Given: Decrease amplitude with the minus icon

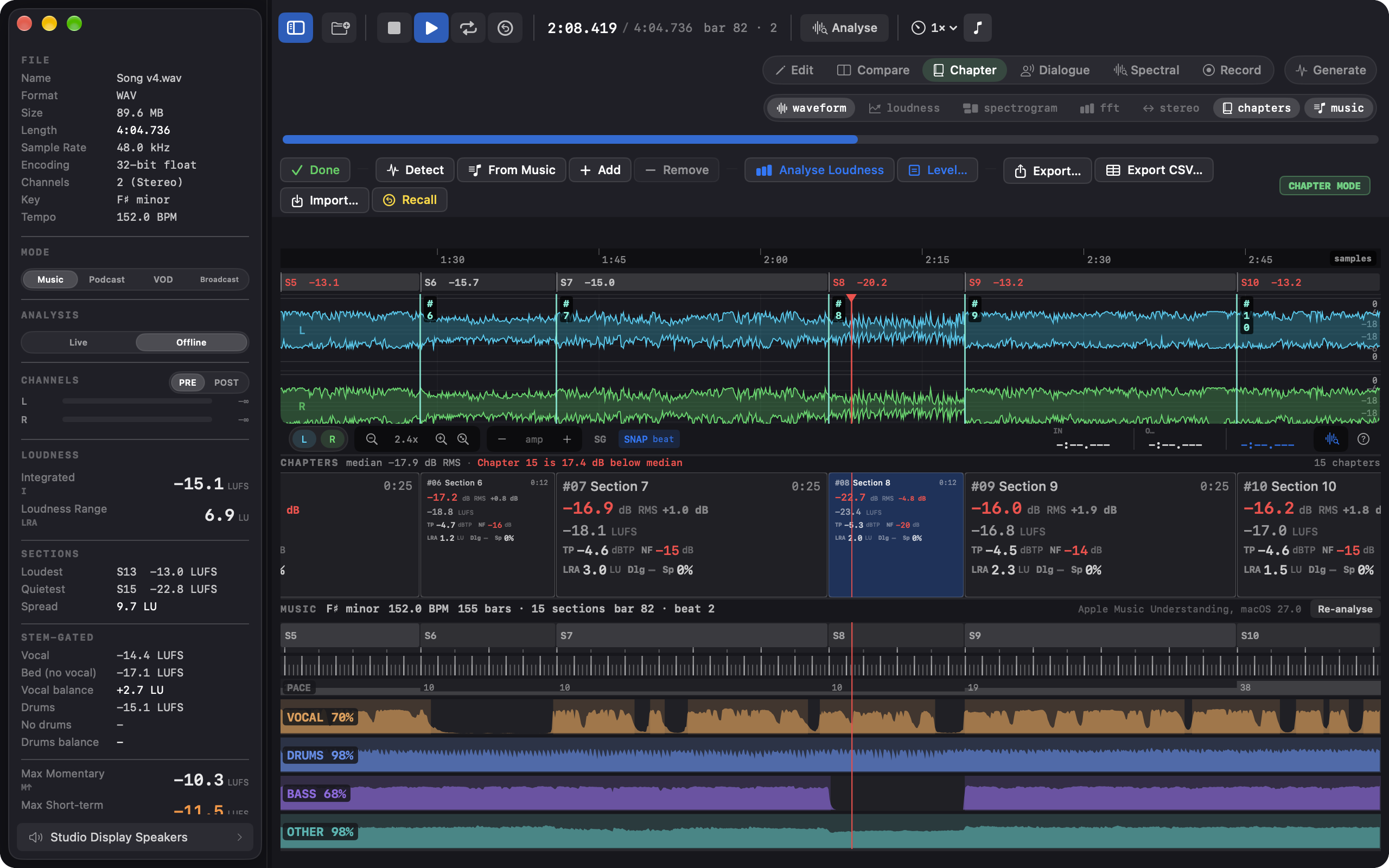Looking at the screenshot, I should coord(502,439).
